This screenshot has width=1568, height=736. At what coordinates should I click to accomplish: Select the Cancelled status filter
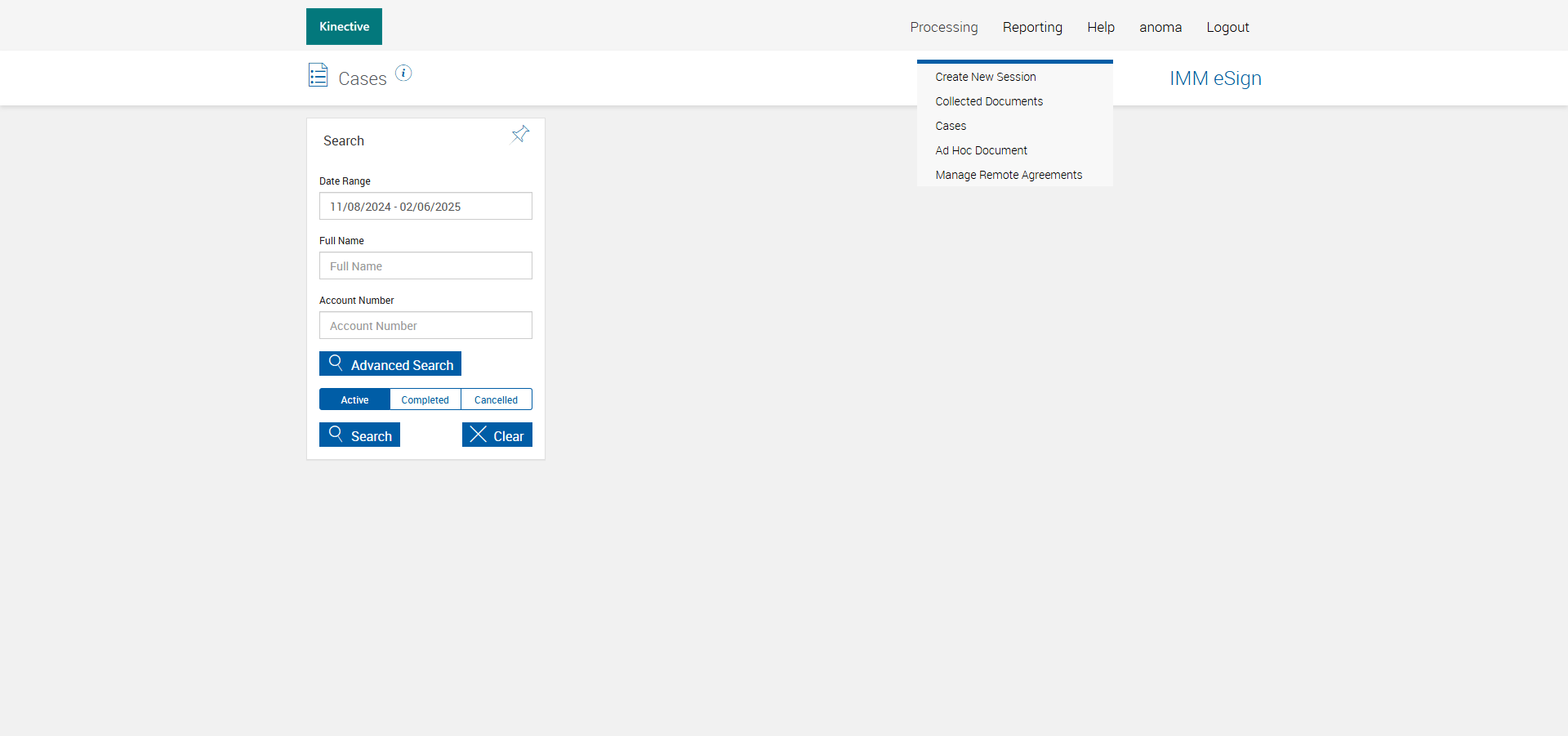click(497, 399)
